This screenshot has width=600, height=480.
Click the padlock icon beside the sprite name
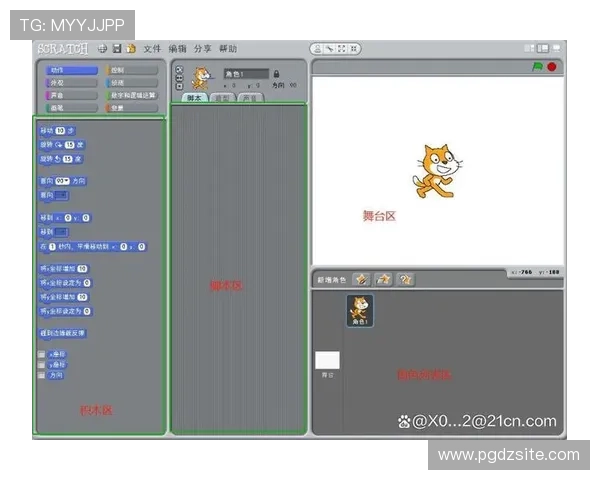(276, 74)
